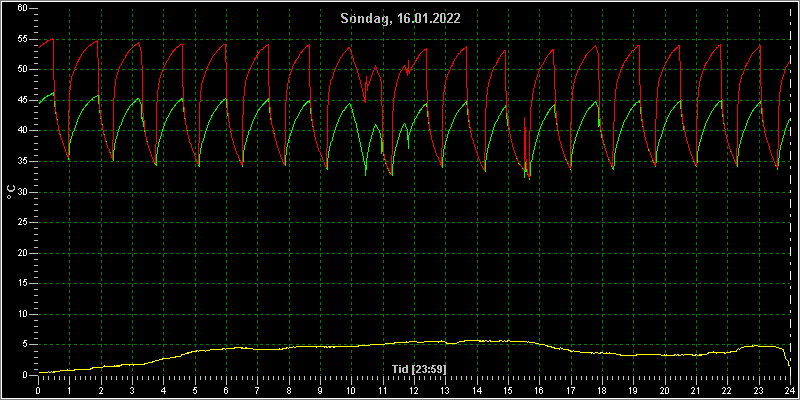Click the °C axis unit label
This screenshot has height=400, width=800.
[x=11, y=192]
